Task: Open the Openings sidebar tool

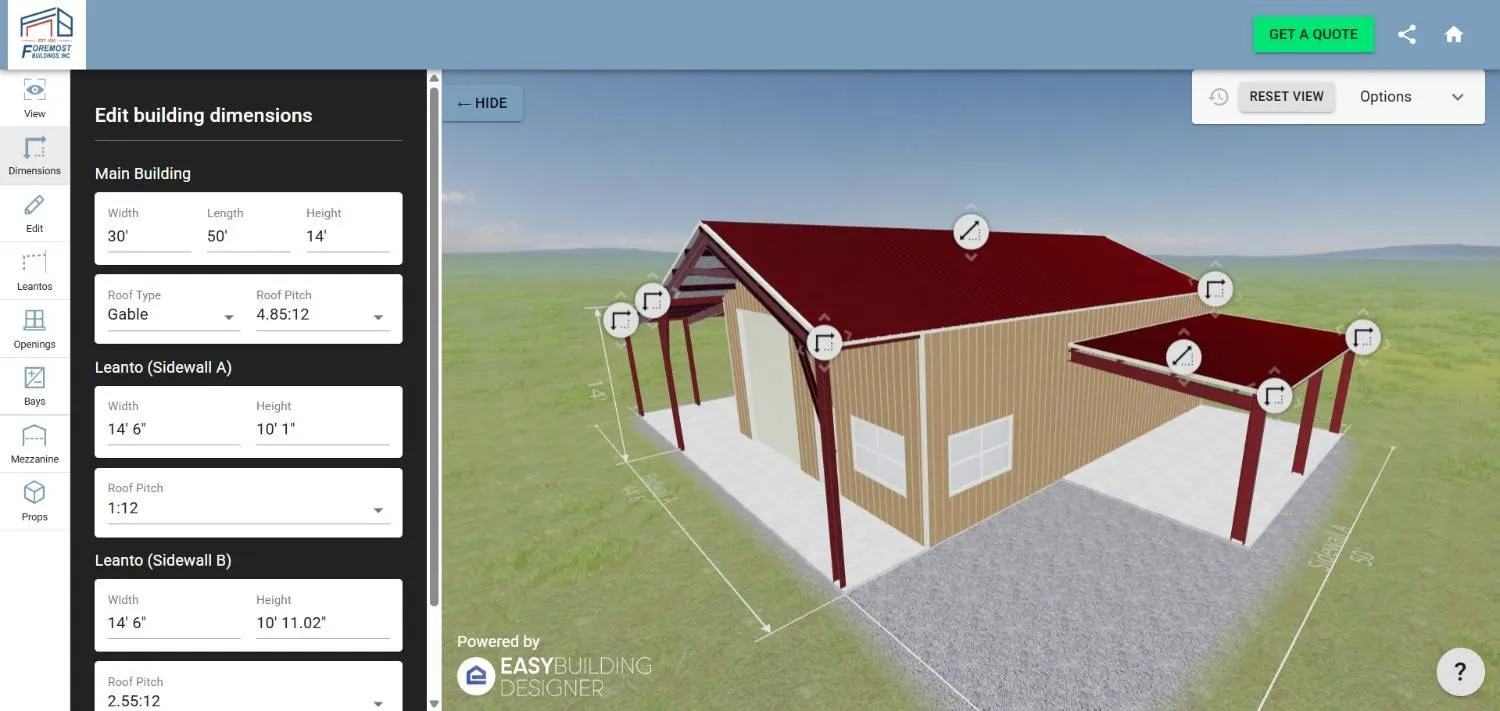Action: pyautogui.click(x=35, y=322)
